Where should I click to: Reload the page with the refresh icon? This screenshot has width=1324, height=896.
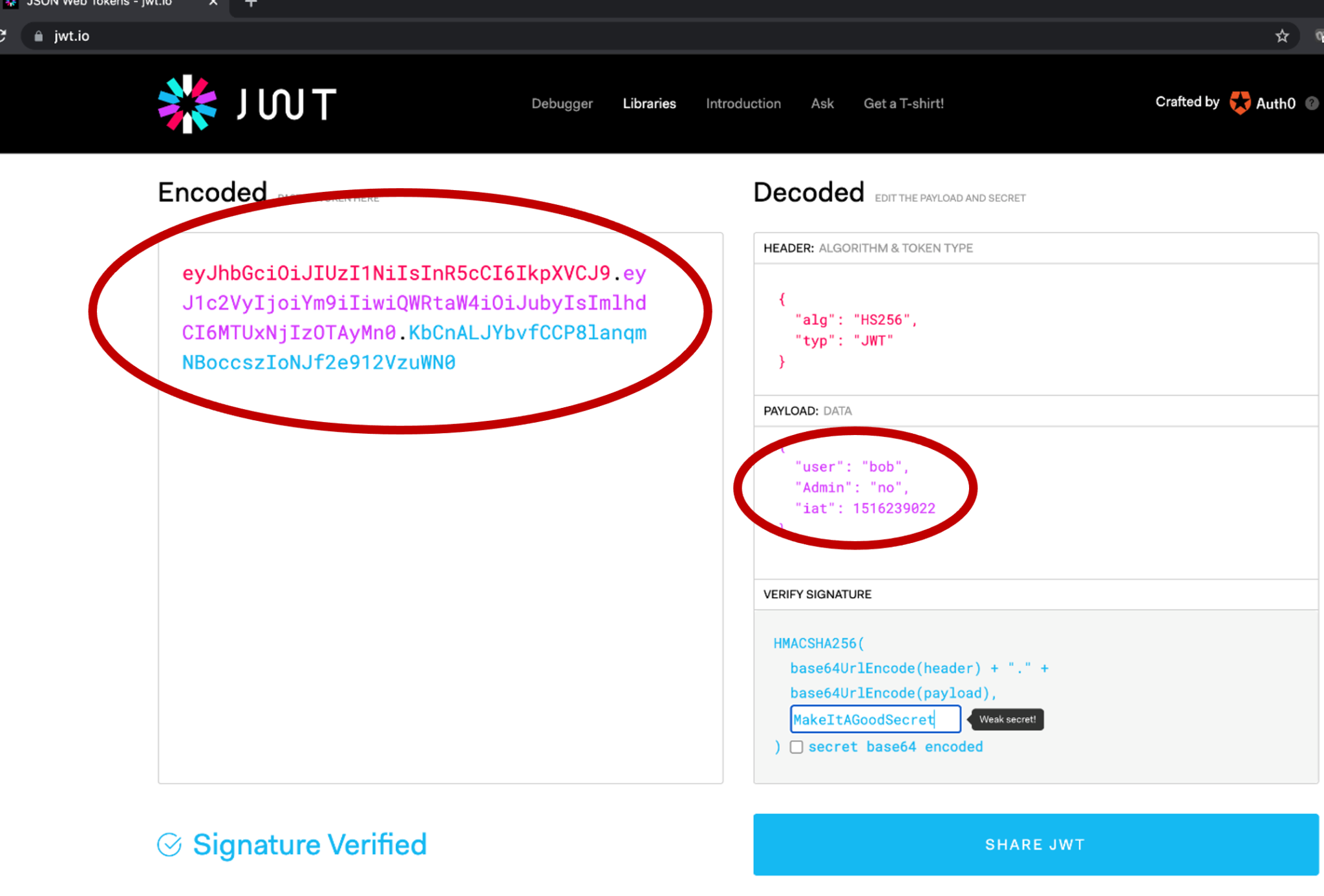click(3, 36)
